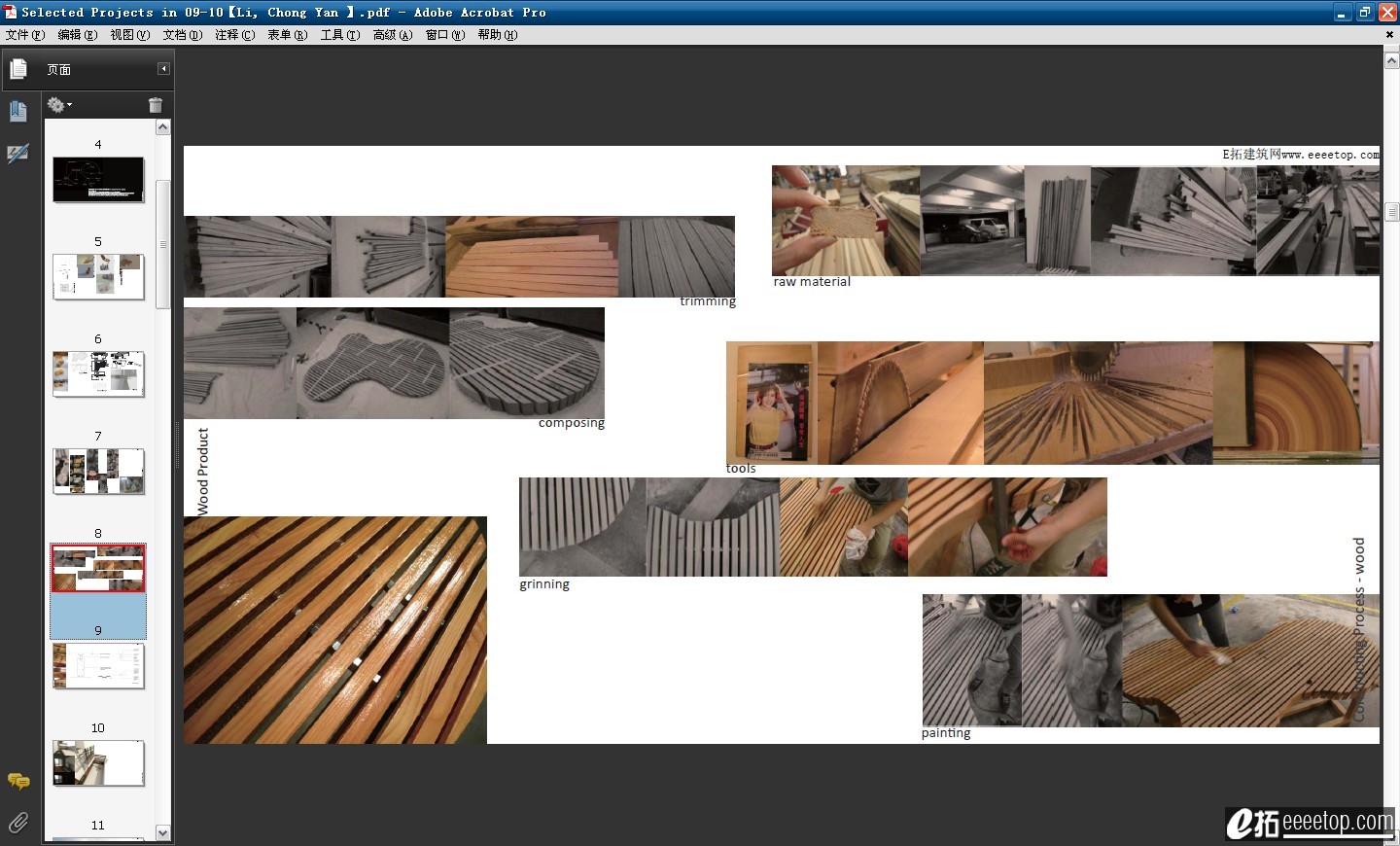The width and height of the screenshot is (1400, 846).
Task: Click the 'tools' caption in the page
Action: pyautogui.click(x=741, y=469)
